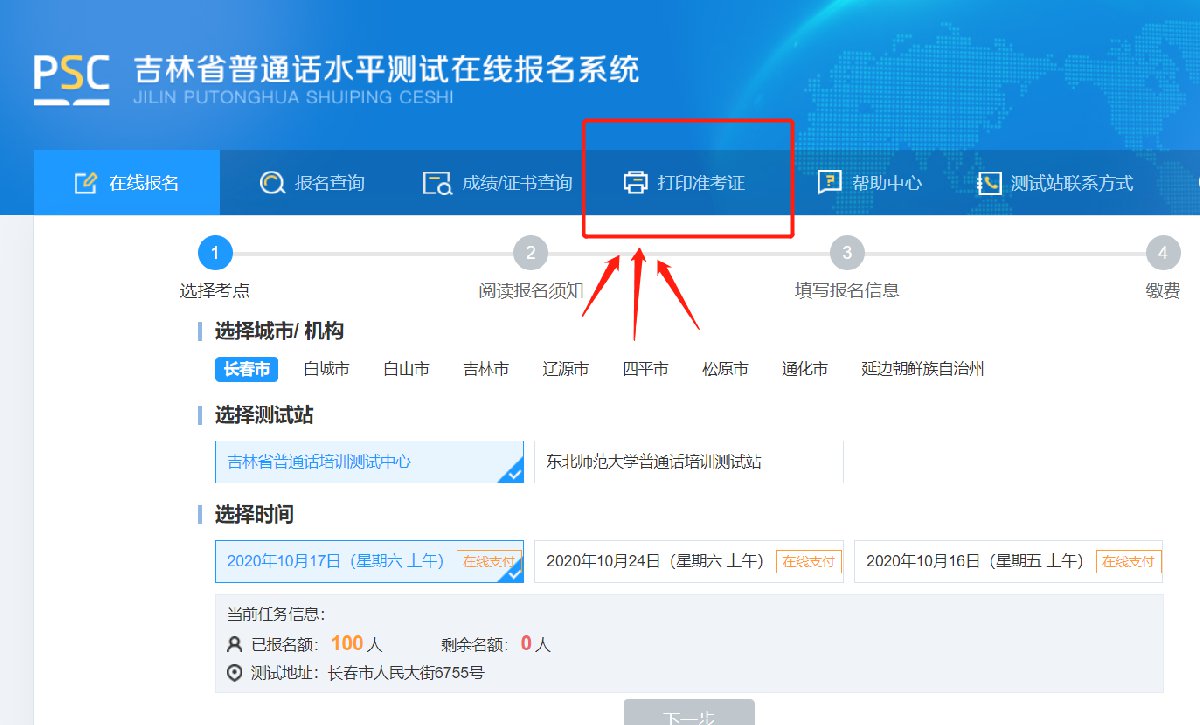Select city 吉林市
1200x725 pixels.
486,369
